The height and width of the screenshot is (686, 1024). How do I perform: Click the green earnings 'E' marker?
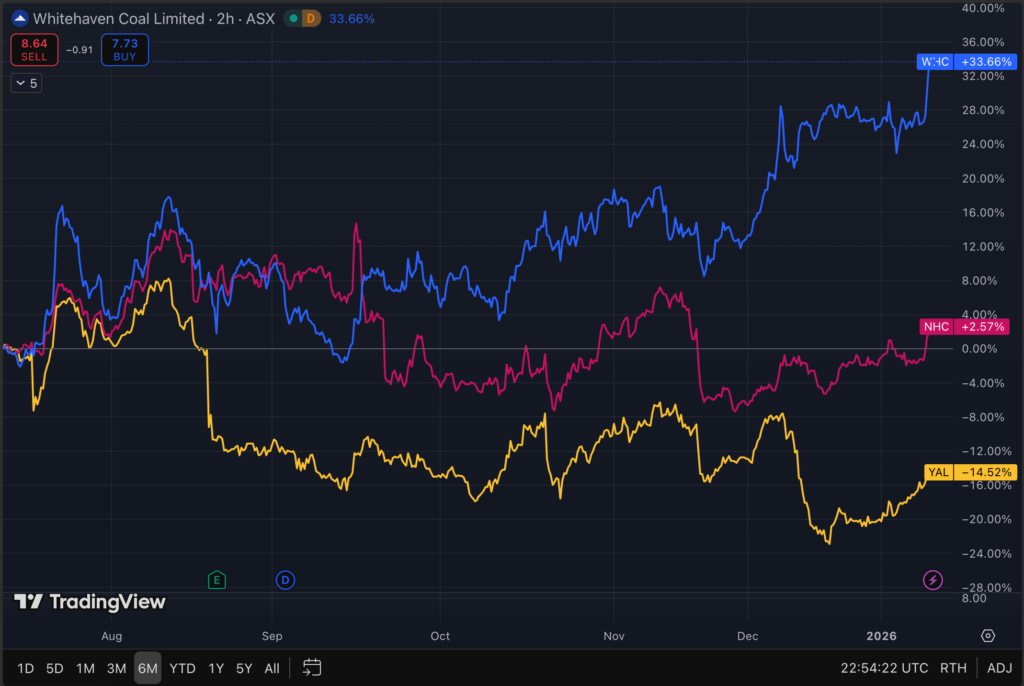(216, 579)
